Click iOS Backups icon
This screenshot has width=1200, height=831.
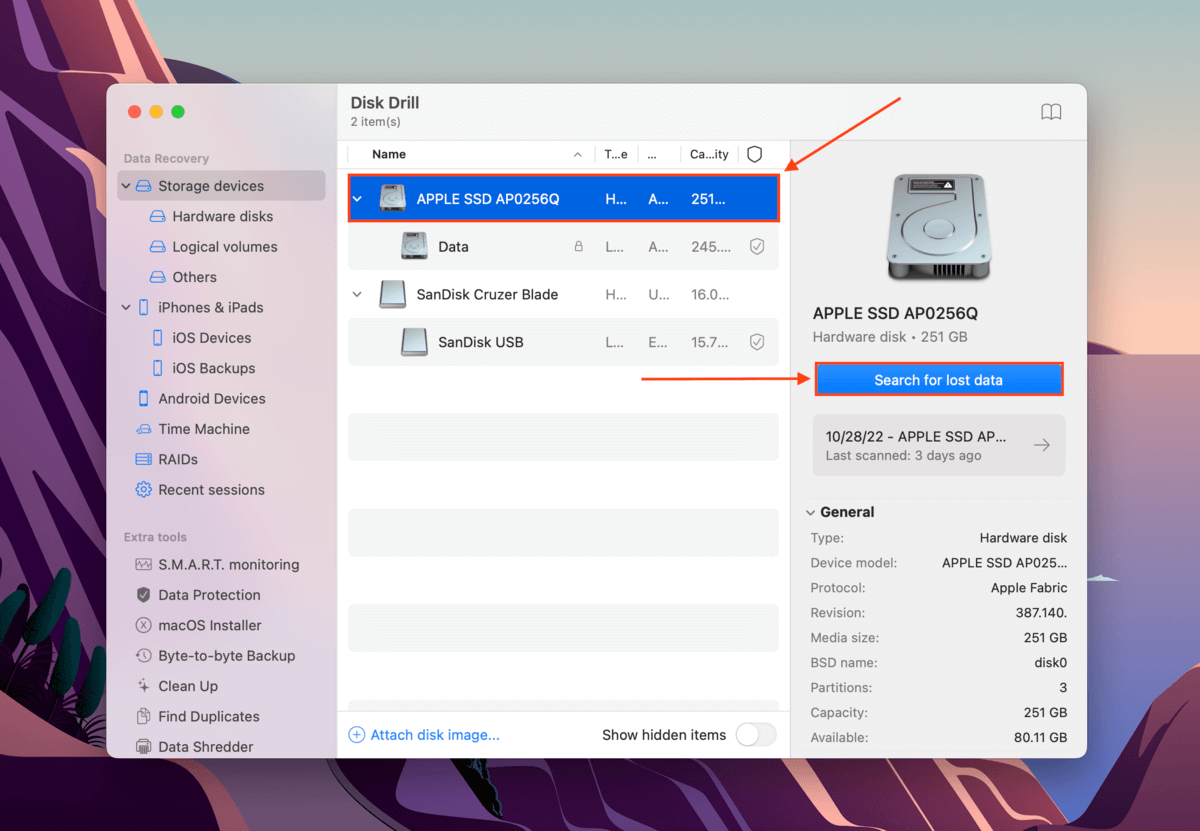[x=157, y=368]
